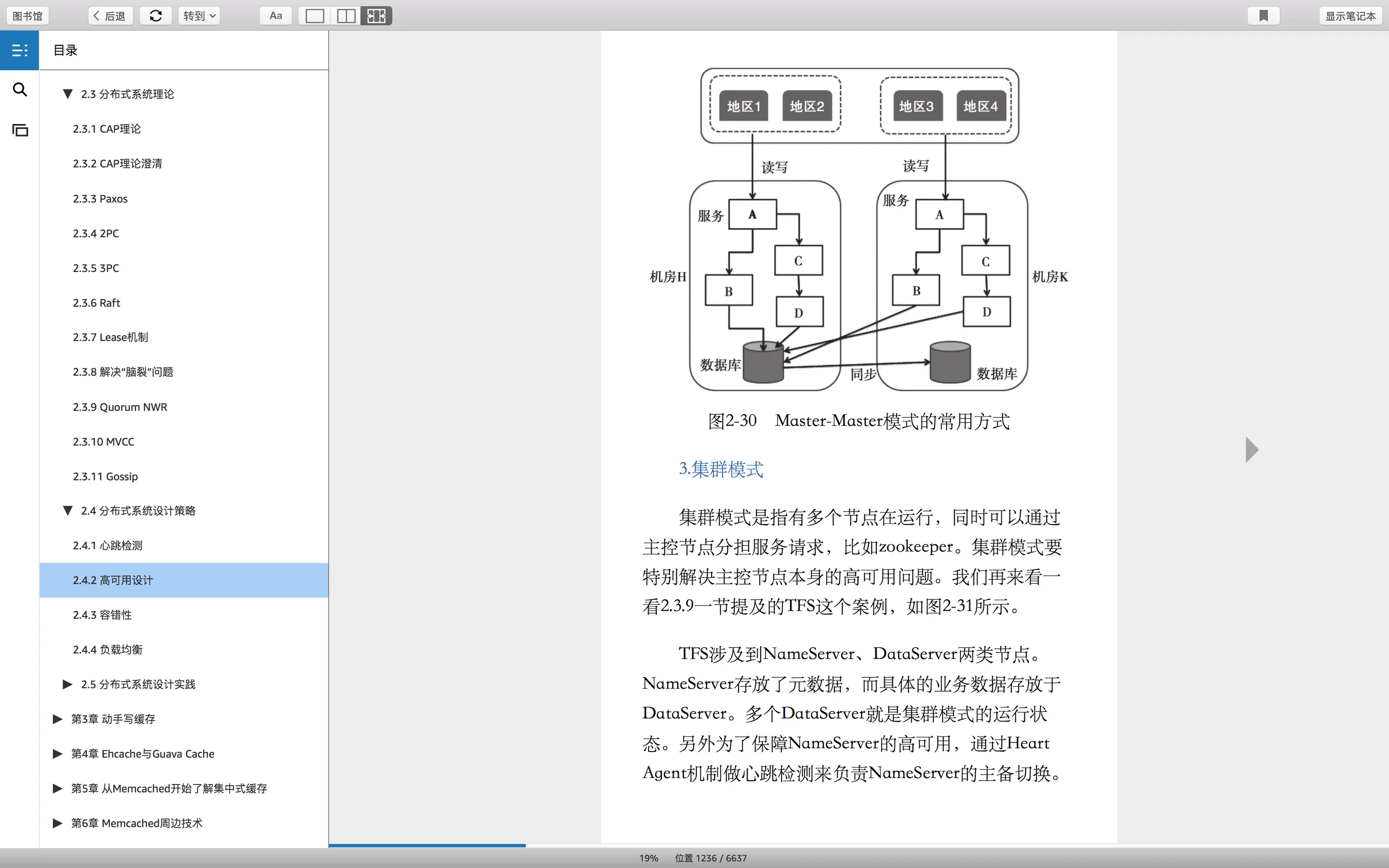Viewport: 1389px width, 868px height.
Task: Switch to single column view
Action: [315, 16]
